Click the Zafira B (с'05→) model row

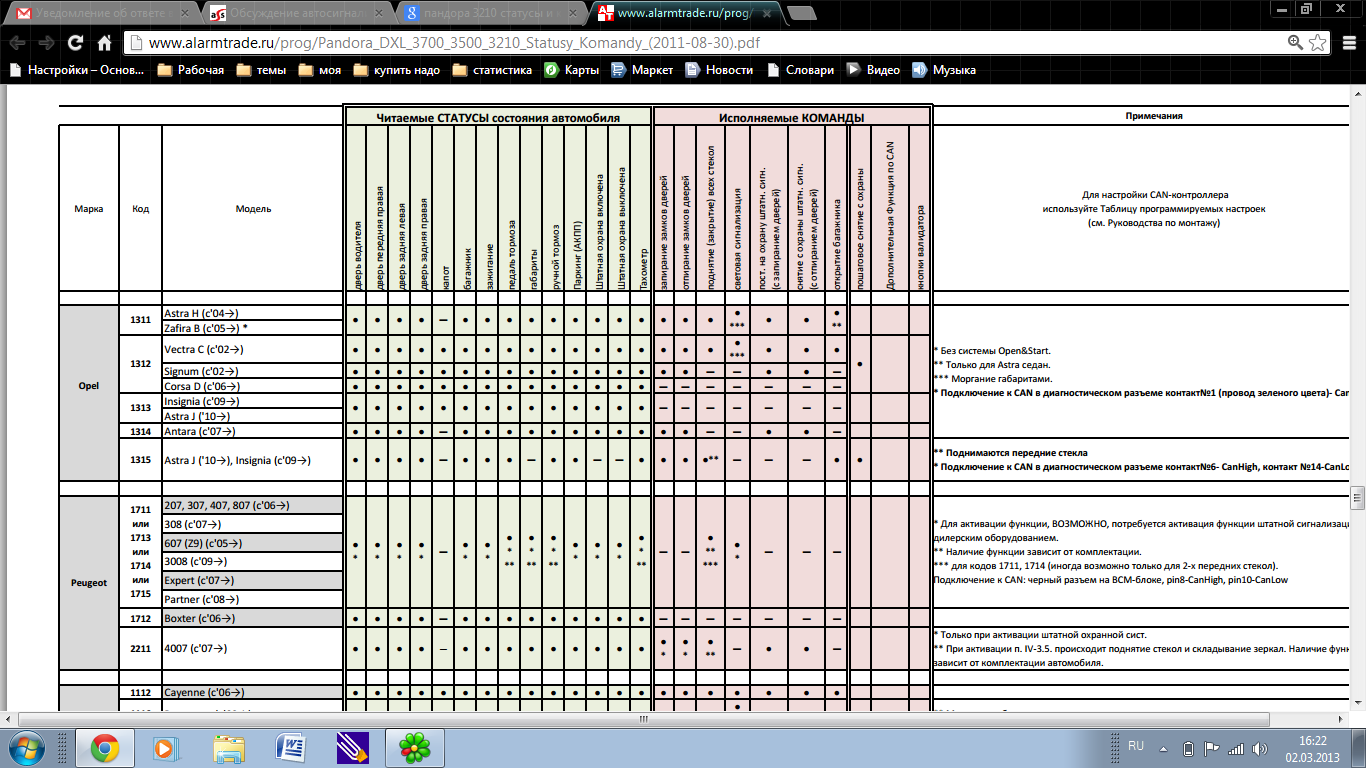(x=252, y=327)
